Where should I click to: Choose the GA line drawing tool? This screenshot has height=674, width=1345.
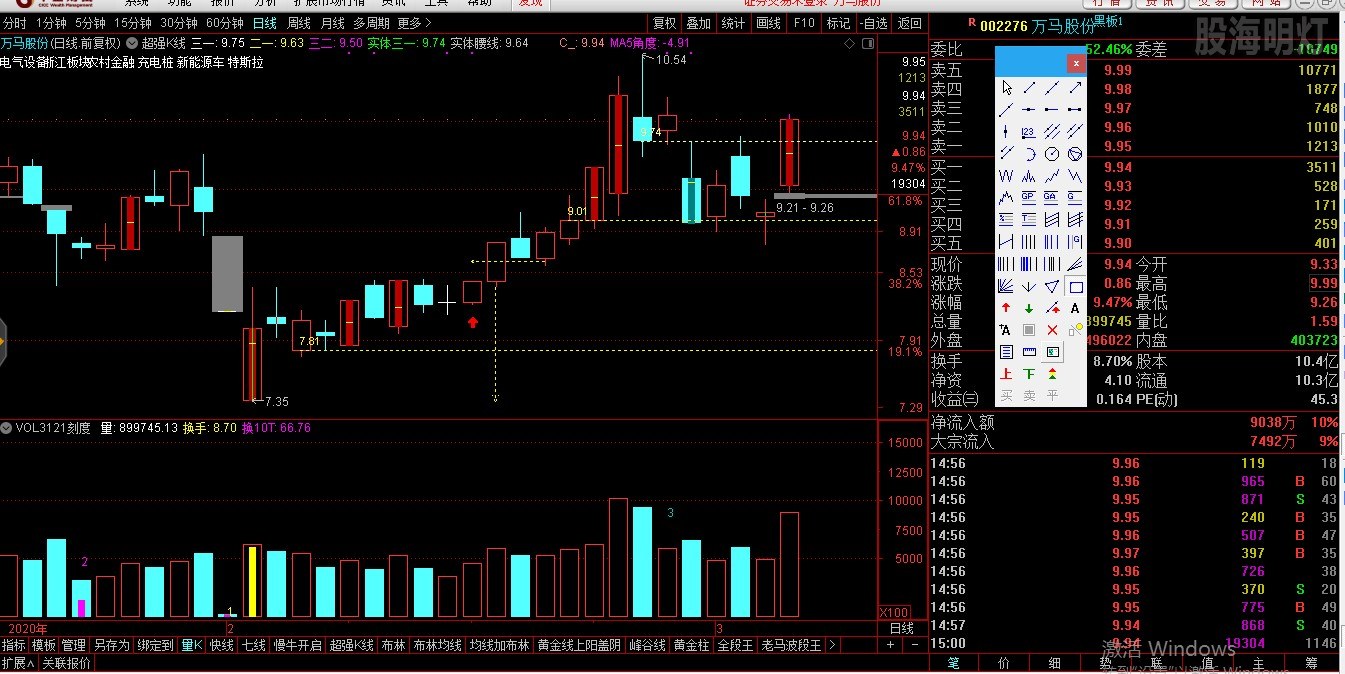1052,197
